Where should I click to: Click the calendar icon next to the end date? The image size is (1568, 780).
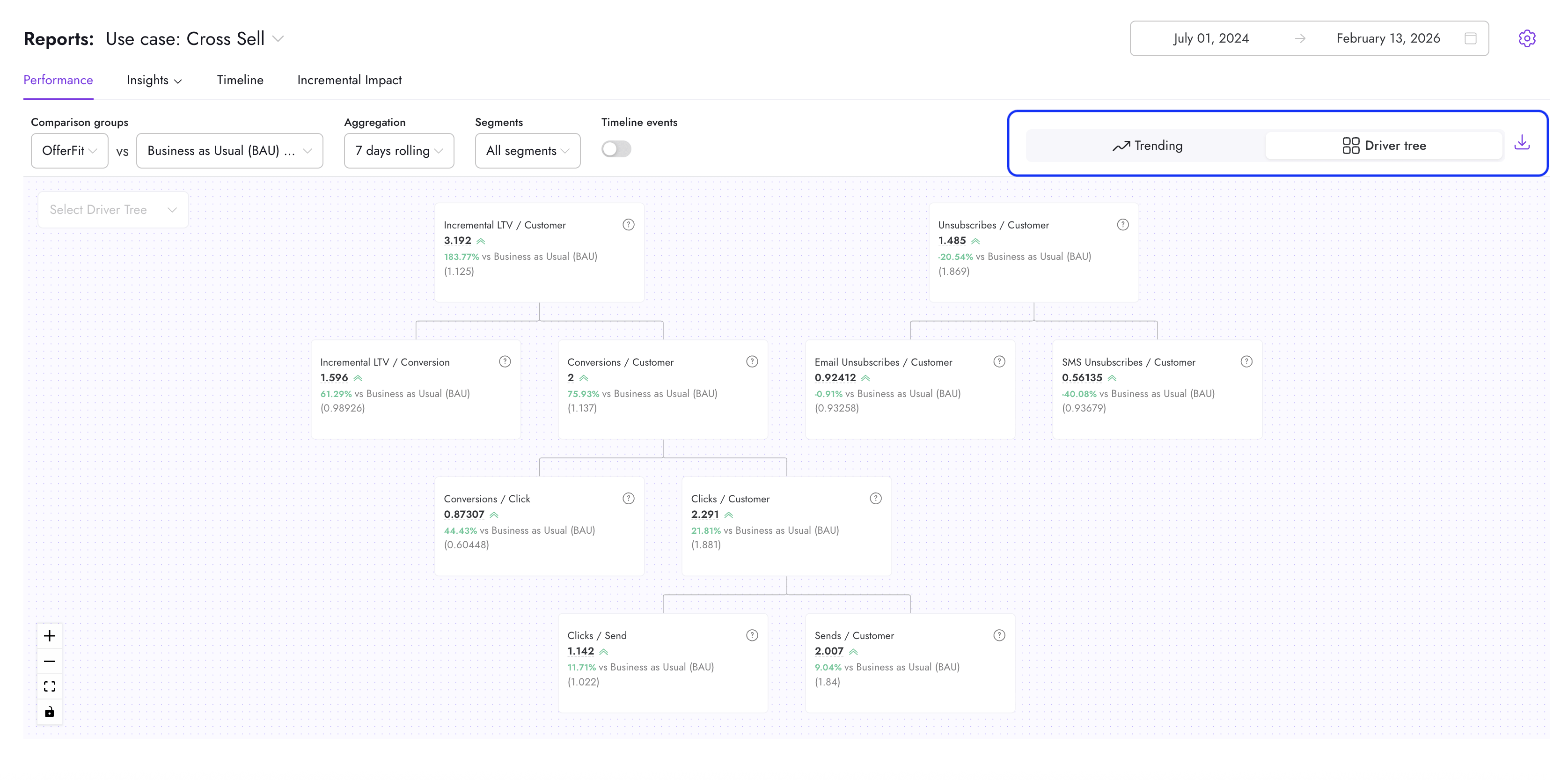tap(1471, 38)
